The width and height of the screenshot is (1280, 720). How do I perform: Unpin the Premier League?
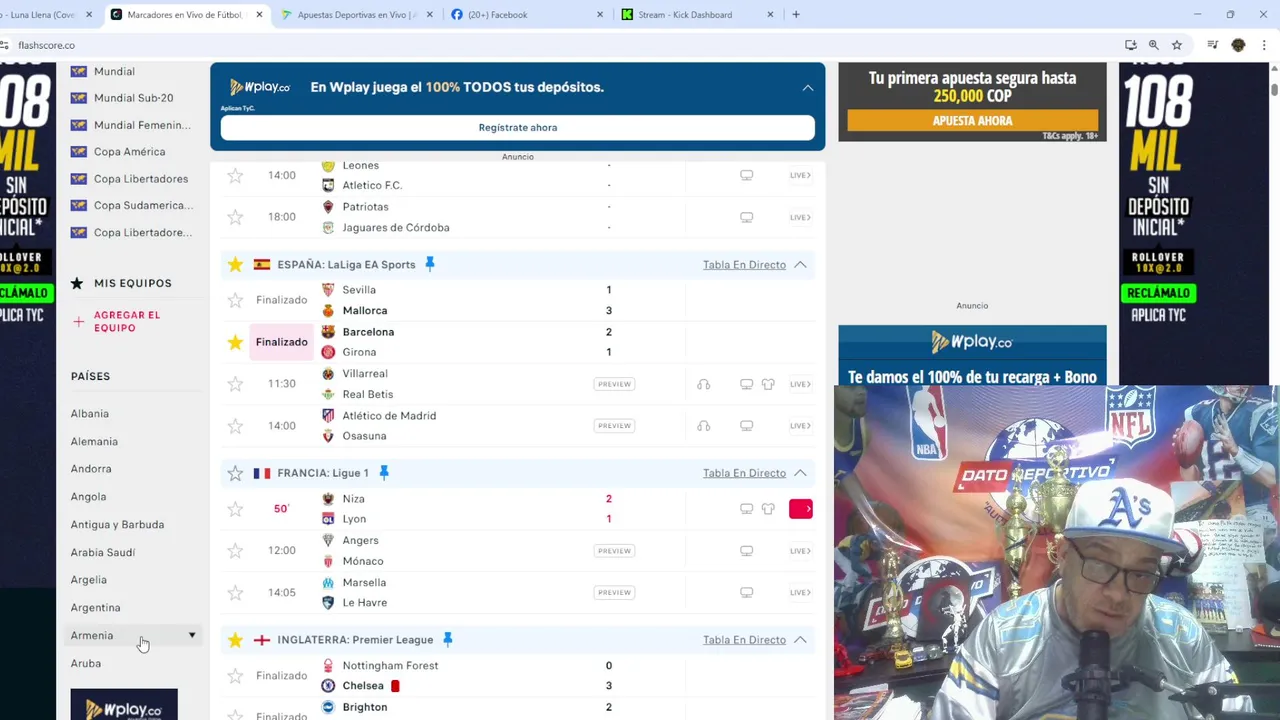[x=447, y=639]
